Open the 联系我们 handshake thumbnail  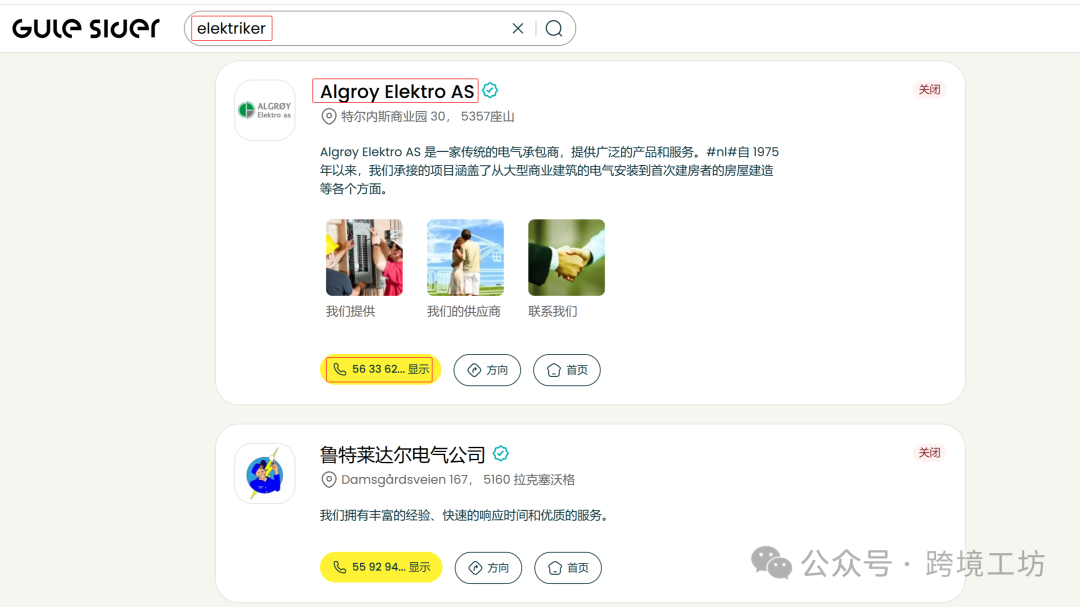coord(566,257)
